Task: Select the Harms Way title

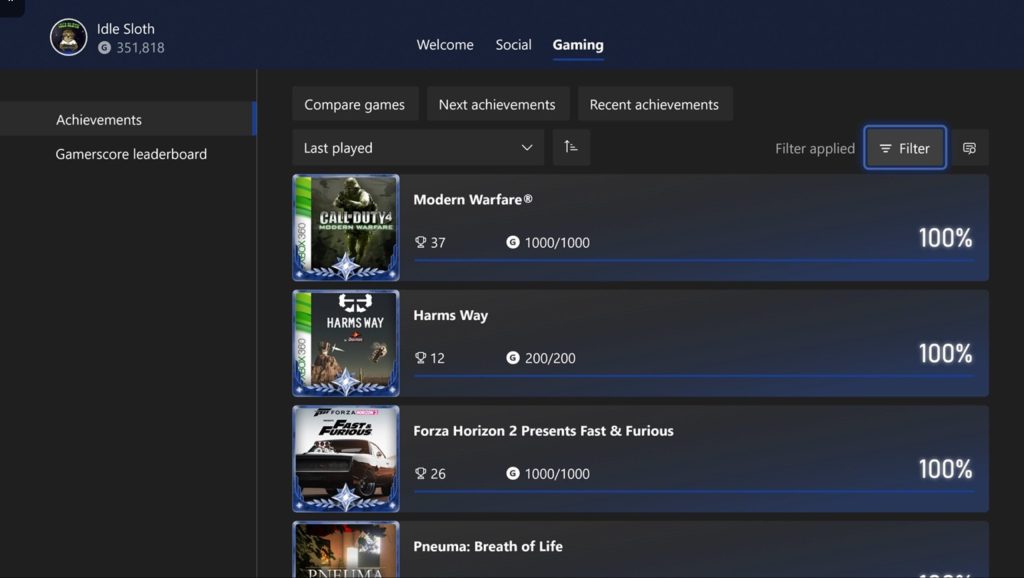Action: [451, 315]
